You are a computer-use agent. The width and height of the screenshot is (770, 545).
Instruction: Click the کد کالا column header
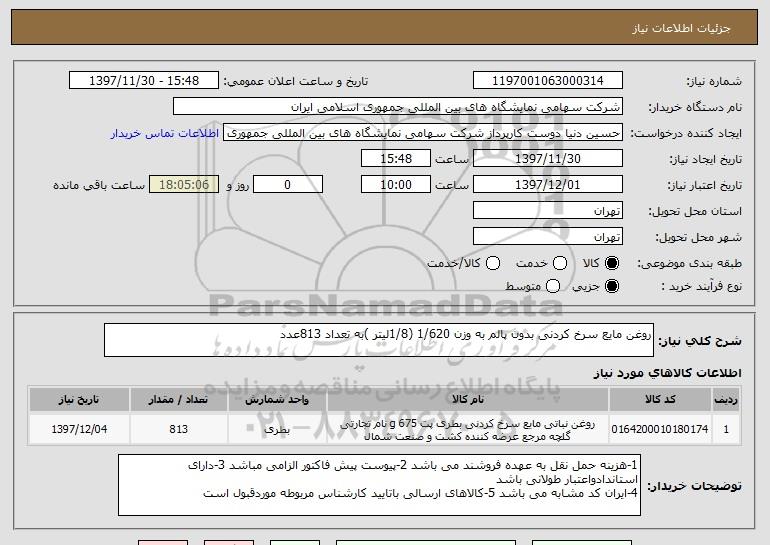(660, 400)
